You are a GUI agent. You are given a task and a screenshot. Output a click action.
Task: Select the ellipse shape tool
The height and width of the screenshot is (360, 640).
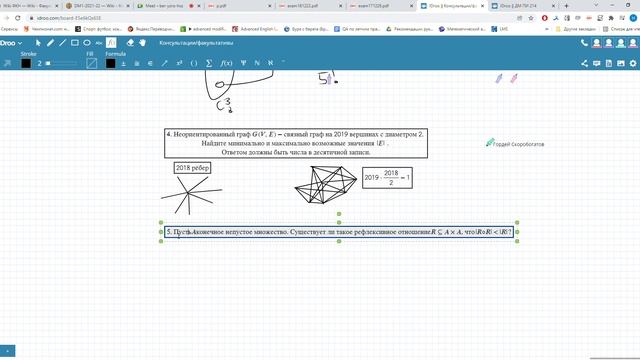coord(87,43)
